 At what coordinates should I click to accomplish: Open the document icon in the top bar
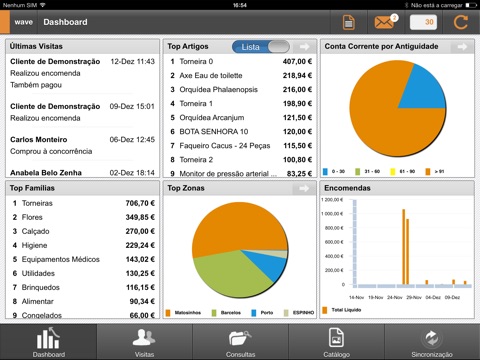[349, 23]
